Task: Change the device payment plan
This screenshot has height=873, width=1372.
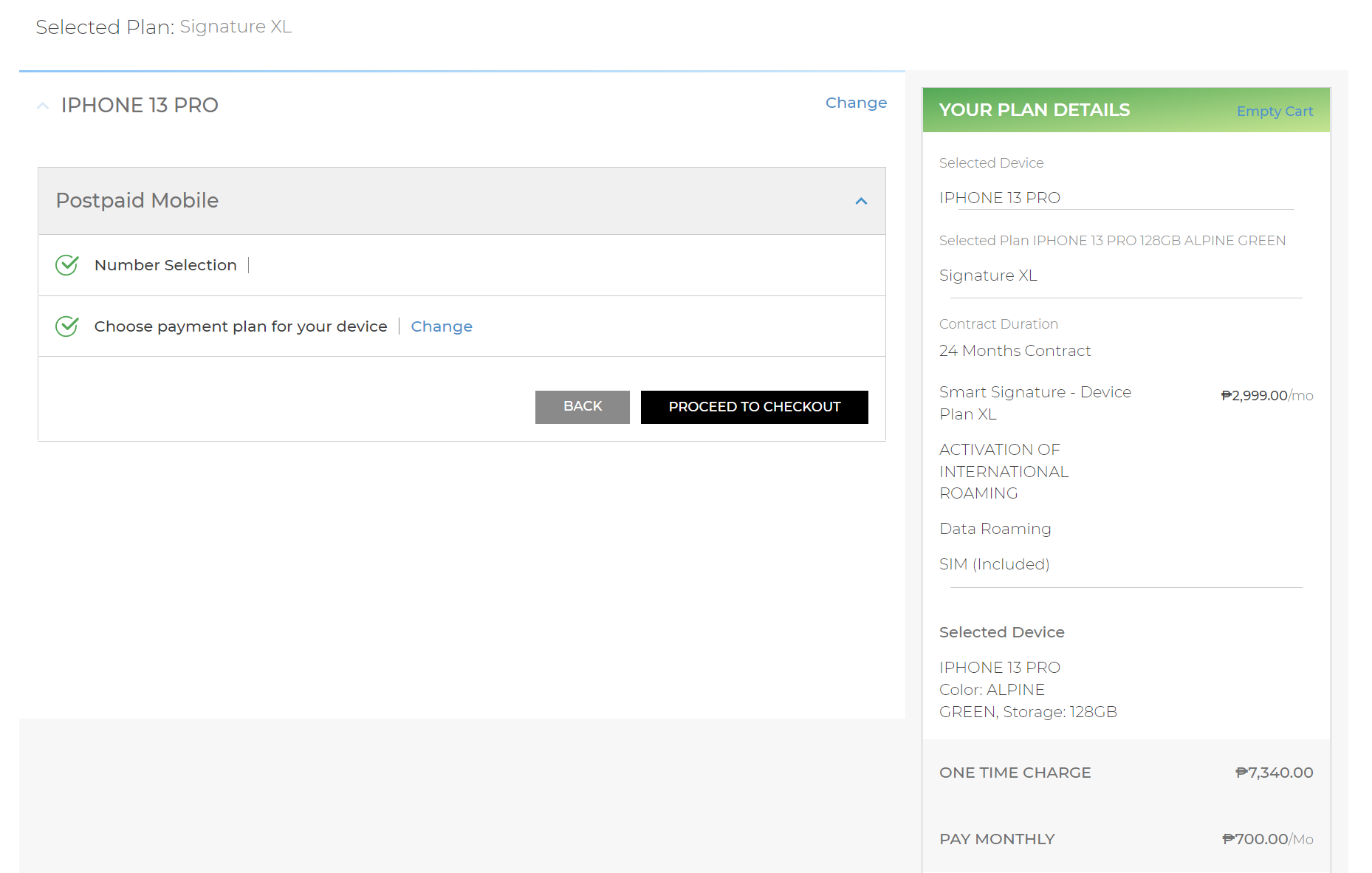Action: click(x=441, y=326)
